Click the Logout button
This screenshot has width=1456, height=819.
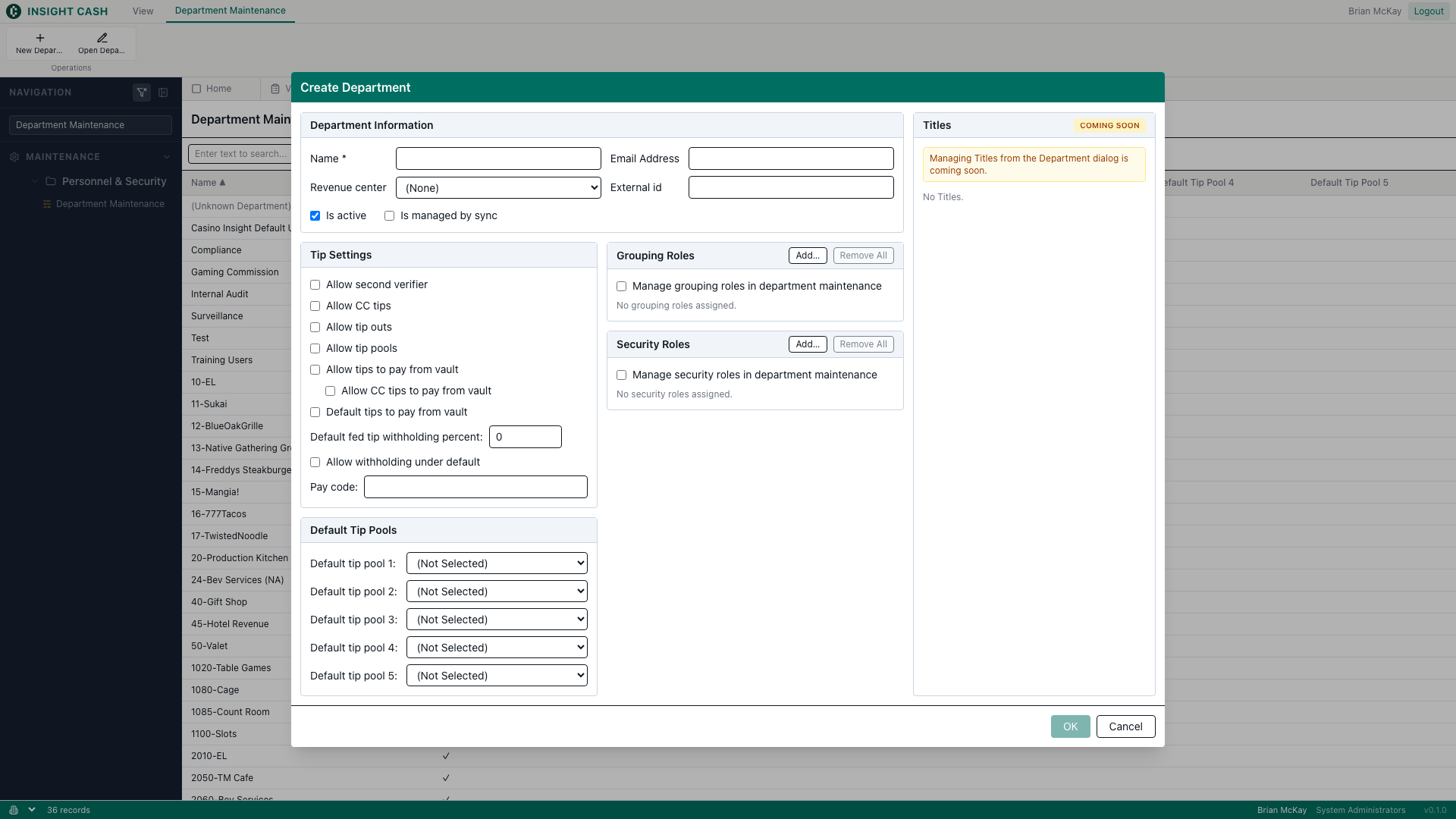point(1428,11)
